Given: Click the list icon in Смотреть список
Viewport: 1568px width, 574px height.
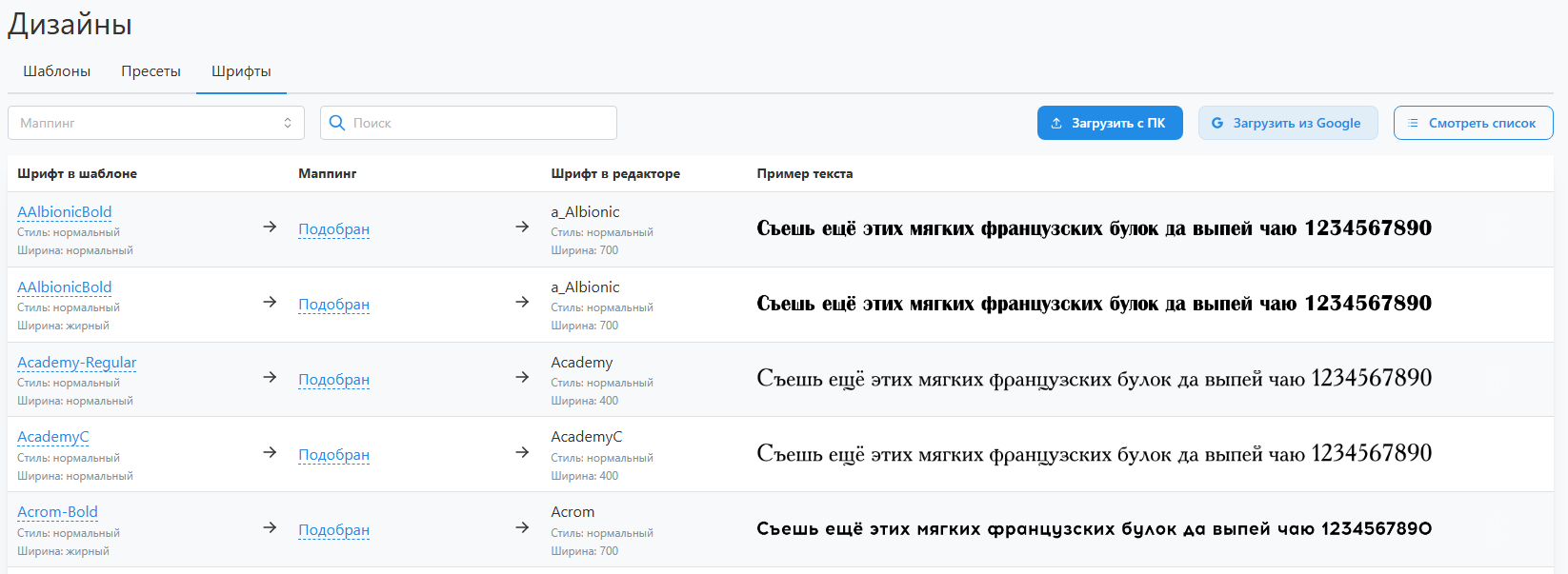Looking at the screenshot, I should point(1414,123).
